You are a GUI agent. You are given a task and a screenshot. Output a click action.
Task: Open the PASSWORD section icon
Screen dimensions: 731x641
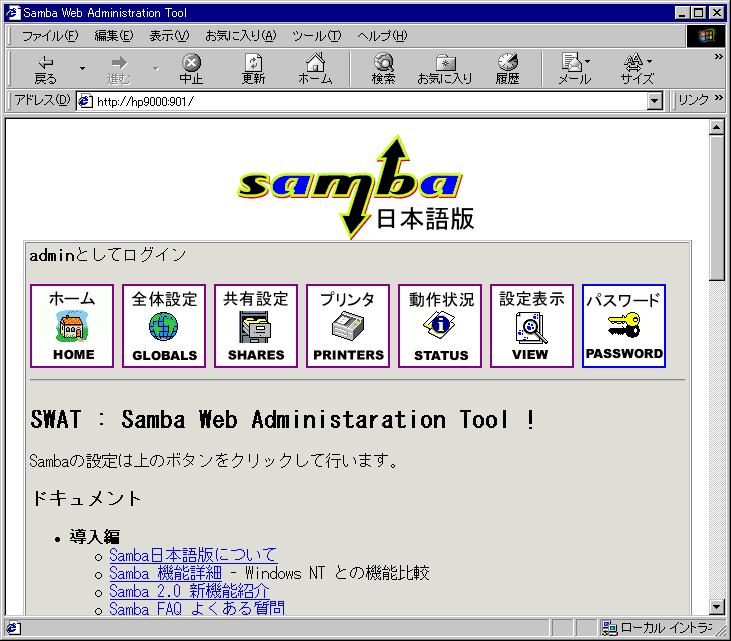tap(624, 326)
